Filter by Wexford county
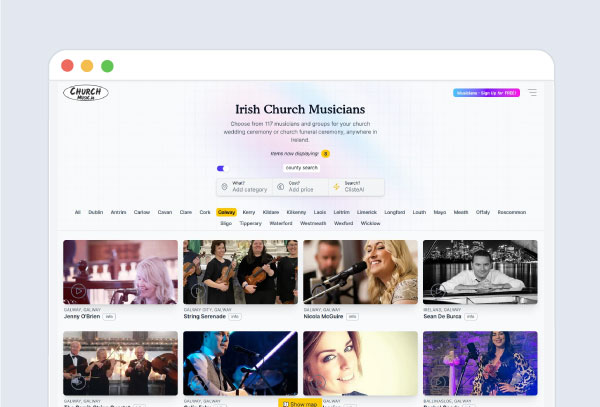 coord(344,223)
